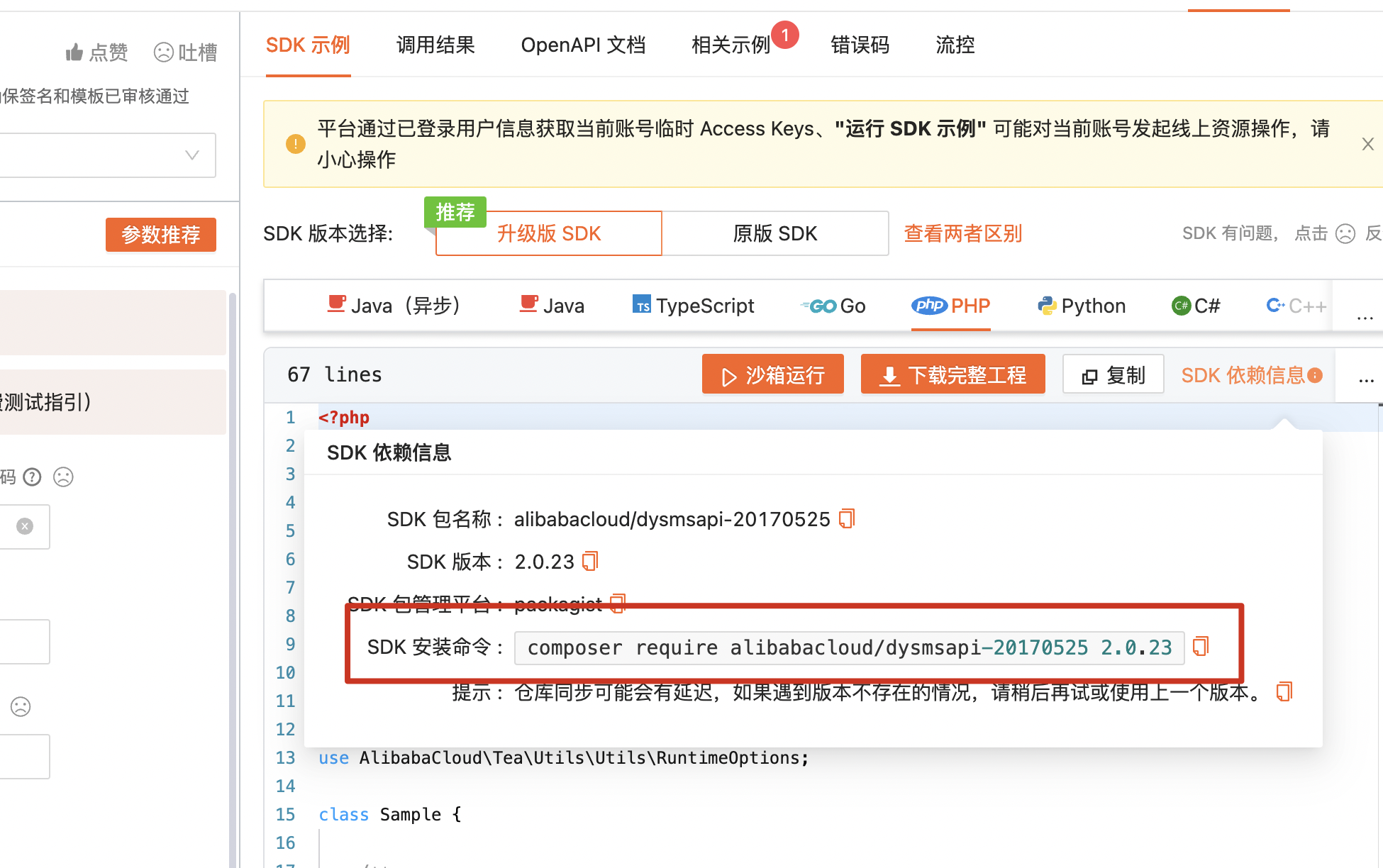Dismiss the yellow Access Keys warning banner
1383x868 pixels.
tap(1367, 143)
